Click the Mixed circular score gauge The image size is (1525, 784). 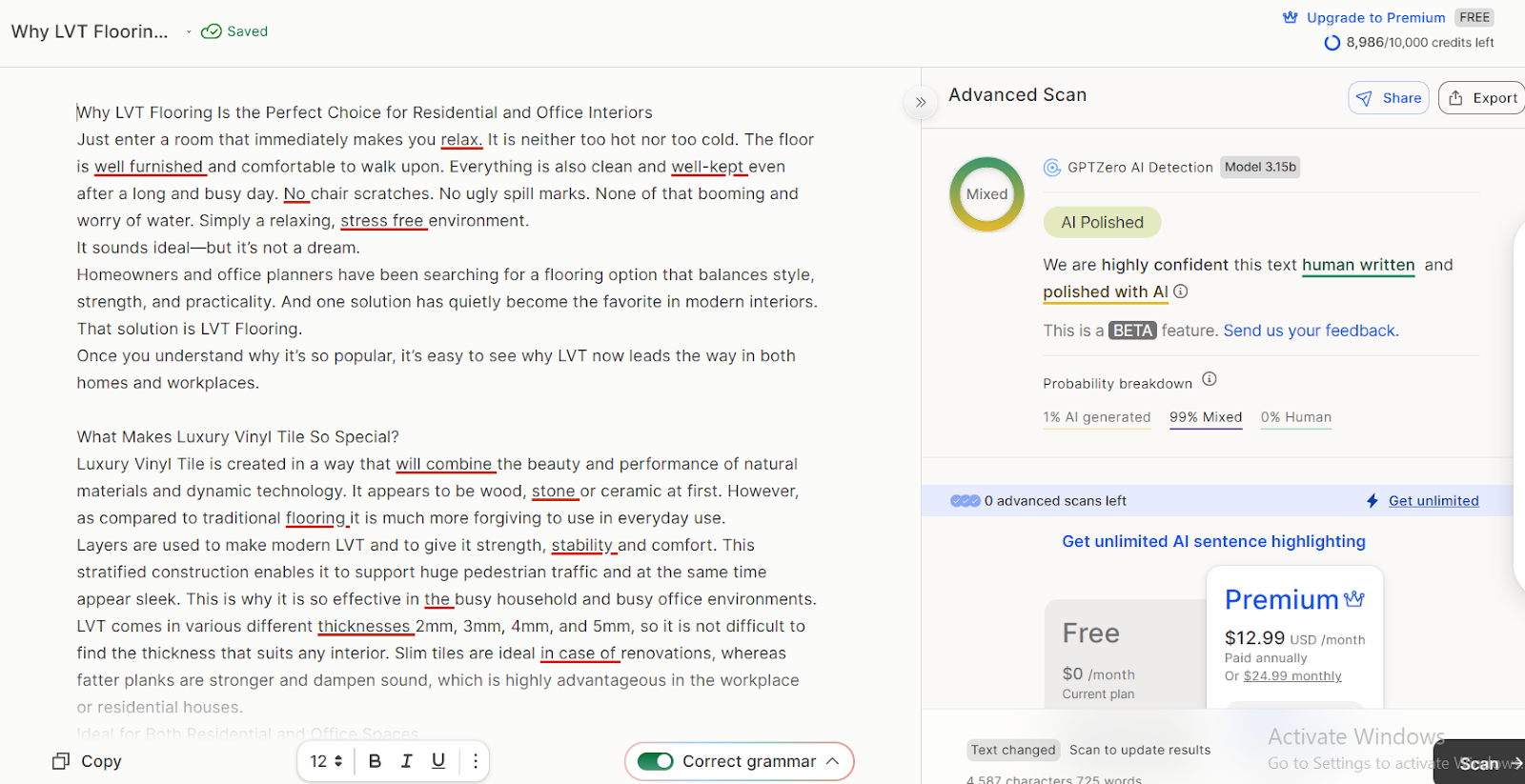986,194
